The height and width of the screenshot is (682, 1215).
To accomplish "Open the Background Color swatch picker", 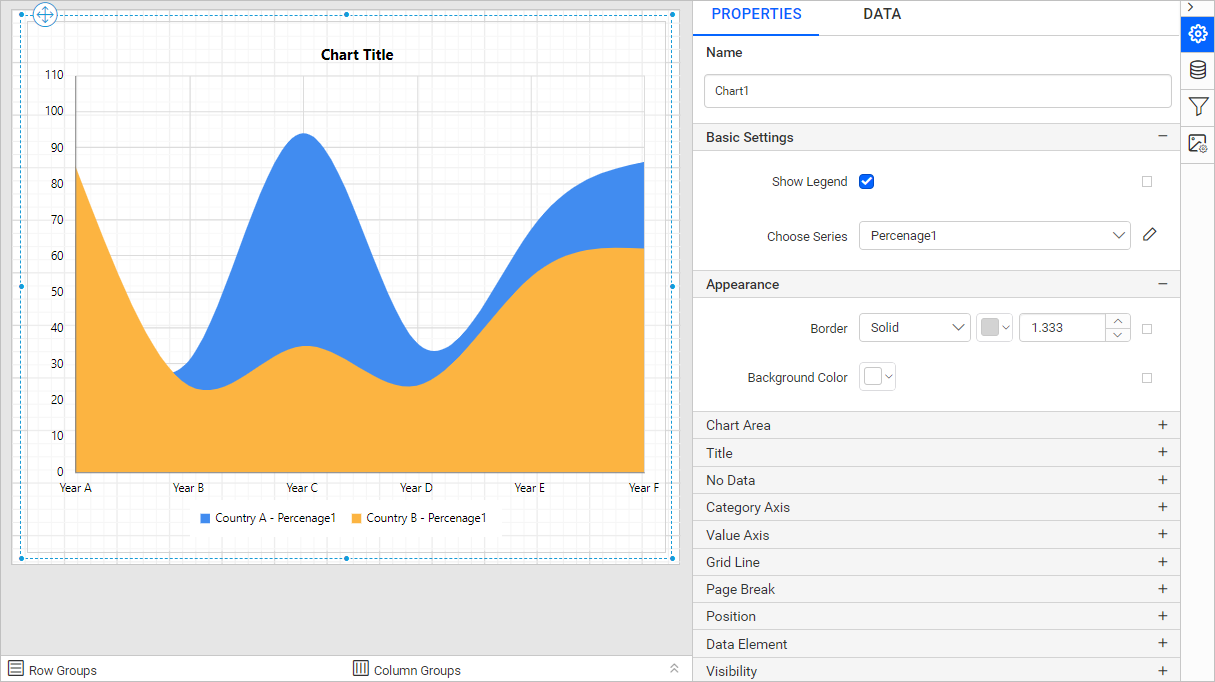I will pyautogui.click(x=878, y=377).
